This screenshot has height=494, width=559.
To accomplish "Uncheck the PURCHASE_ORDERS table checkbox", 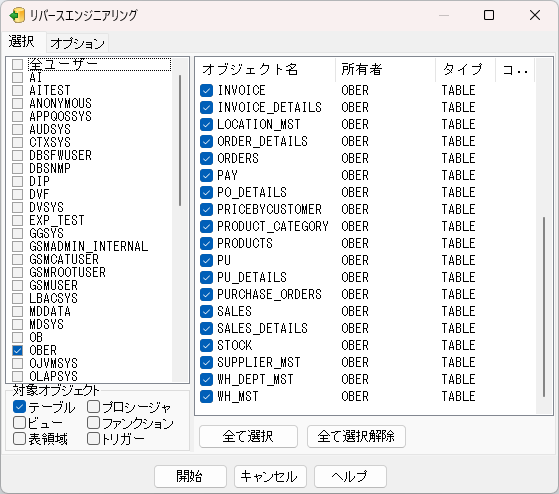I will point(206,294).
